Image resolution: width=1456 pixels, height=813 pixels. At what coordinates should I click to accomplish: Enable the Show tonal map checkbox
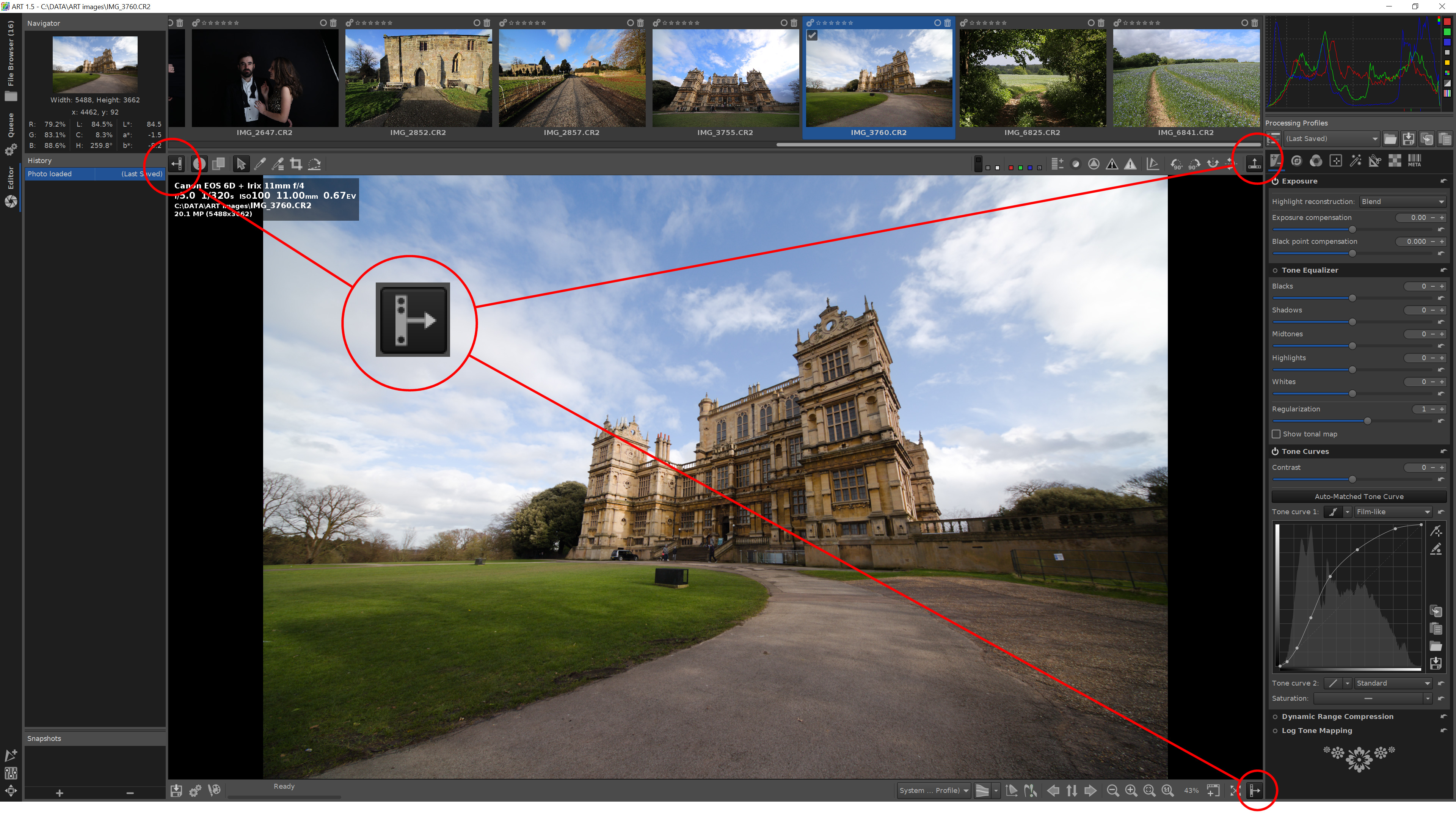point(1276,434)
